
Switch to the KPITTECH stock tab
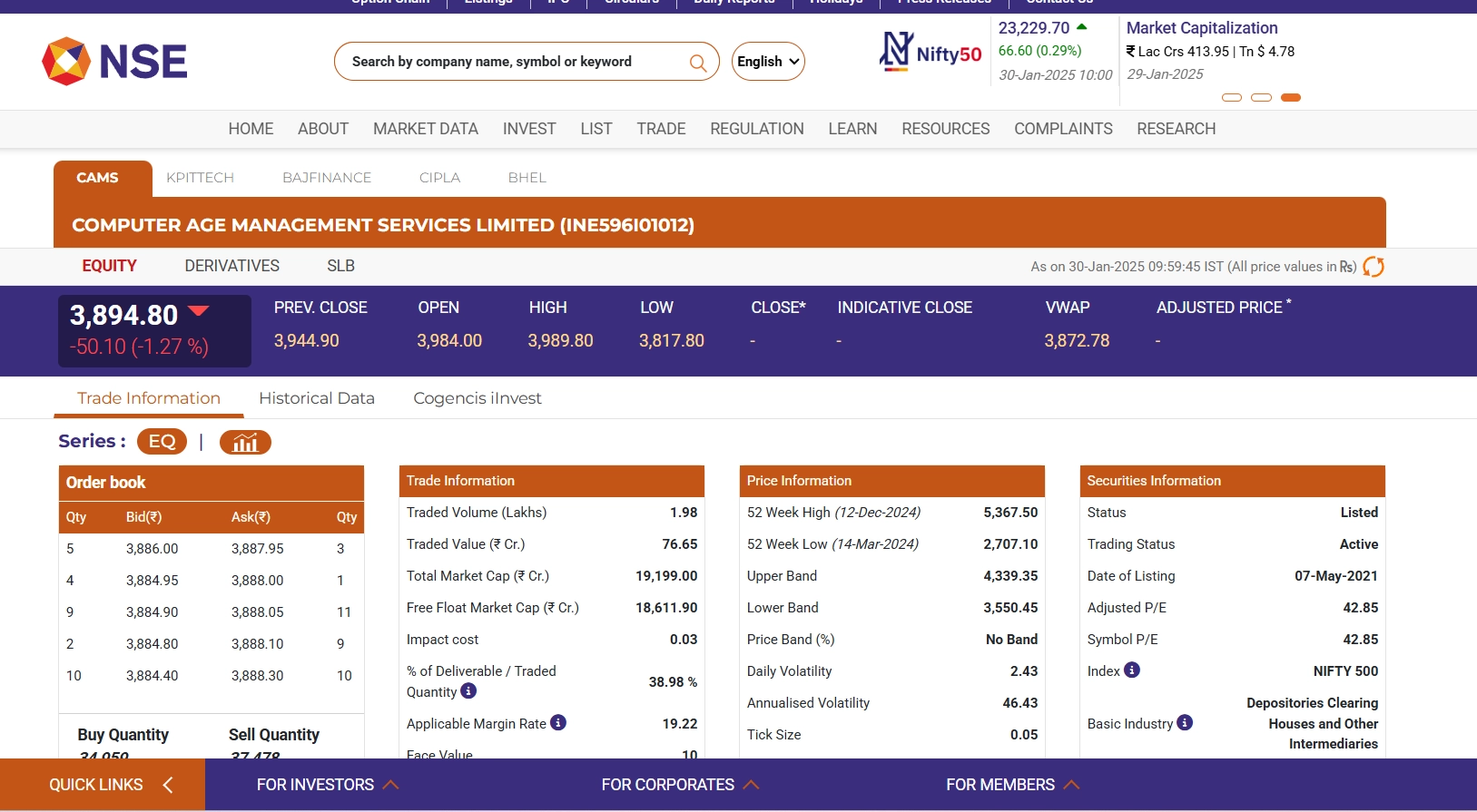(x=200, y=178)
